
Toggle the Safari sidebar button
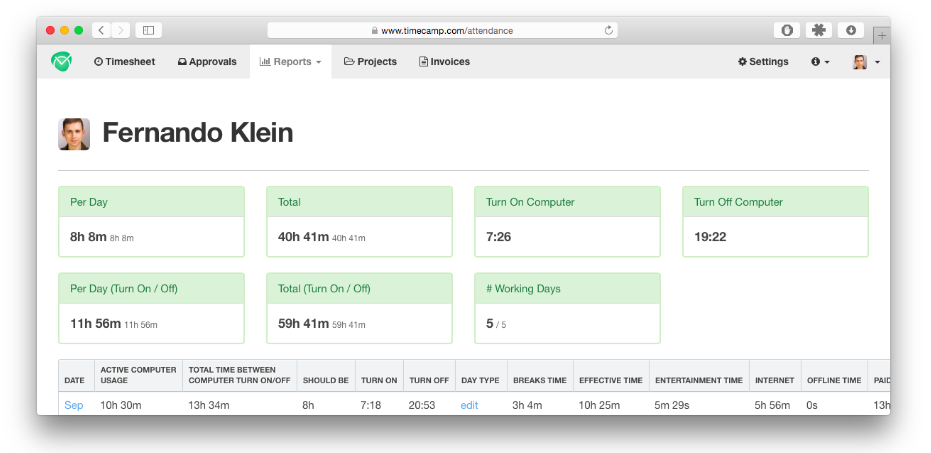point(149,30)
